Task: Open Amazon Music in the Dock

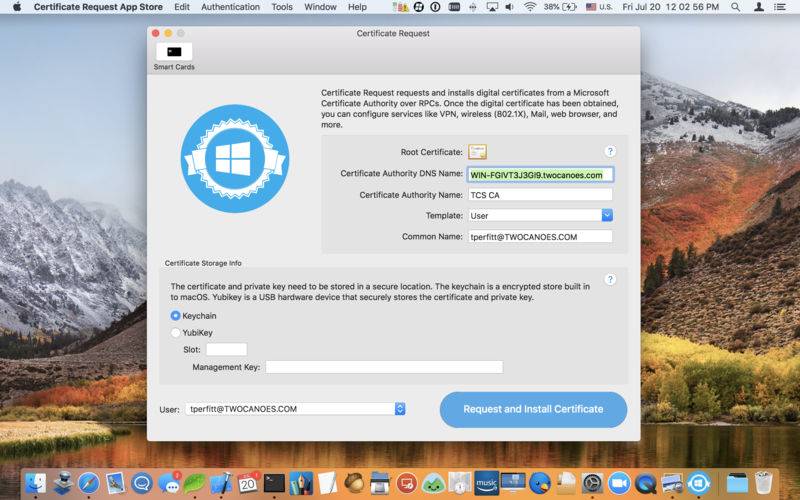Action: point(486,483)
